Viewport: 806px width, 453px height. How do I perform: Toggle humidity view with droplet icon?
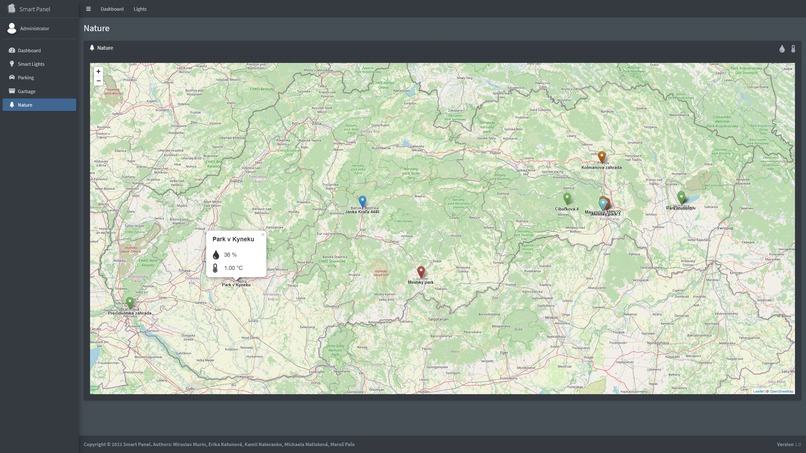coord(782,49)
